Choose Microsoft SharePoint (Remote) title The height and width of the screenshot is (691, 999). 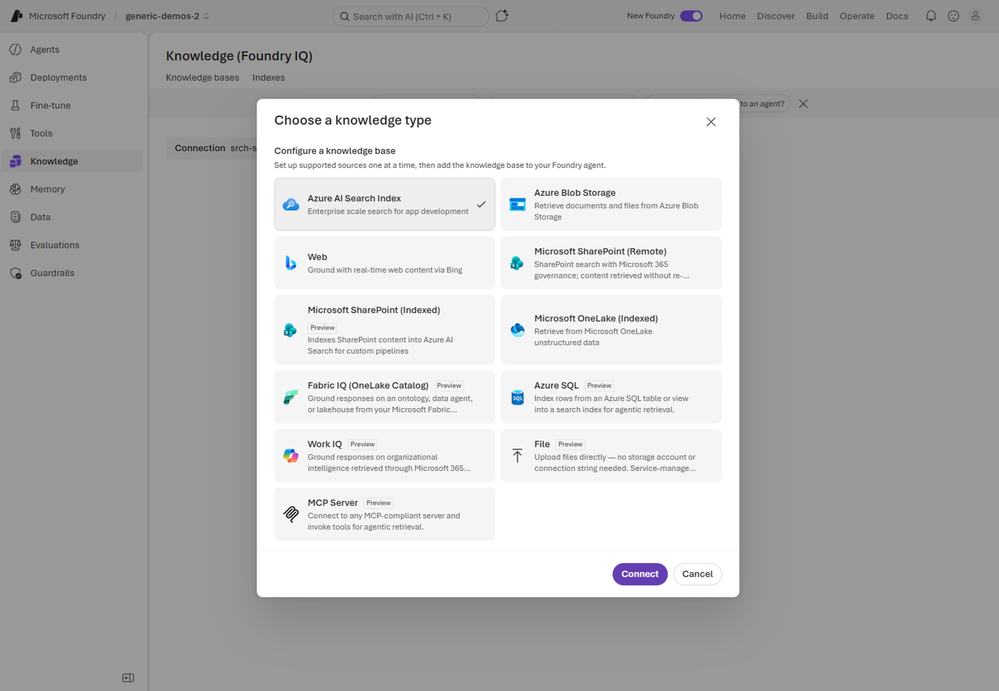600,251
